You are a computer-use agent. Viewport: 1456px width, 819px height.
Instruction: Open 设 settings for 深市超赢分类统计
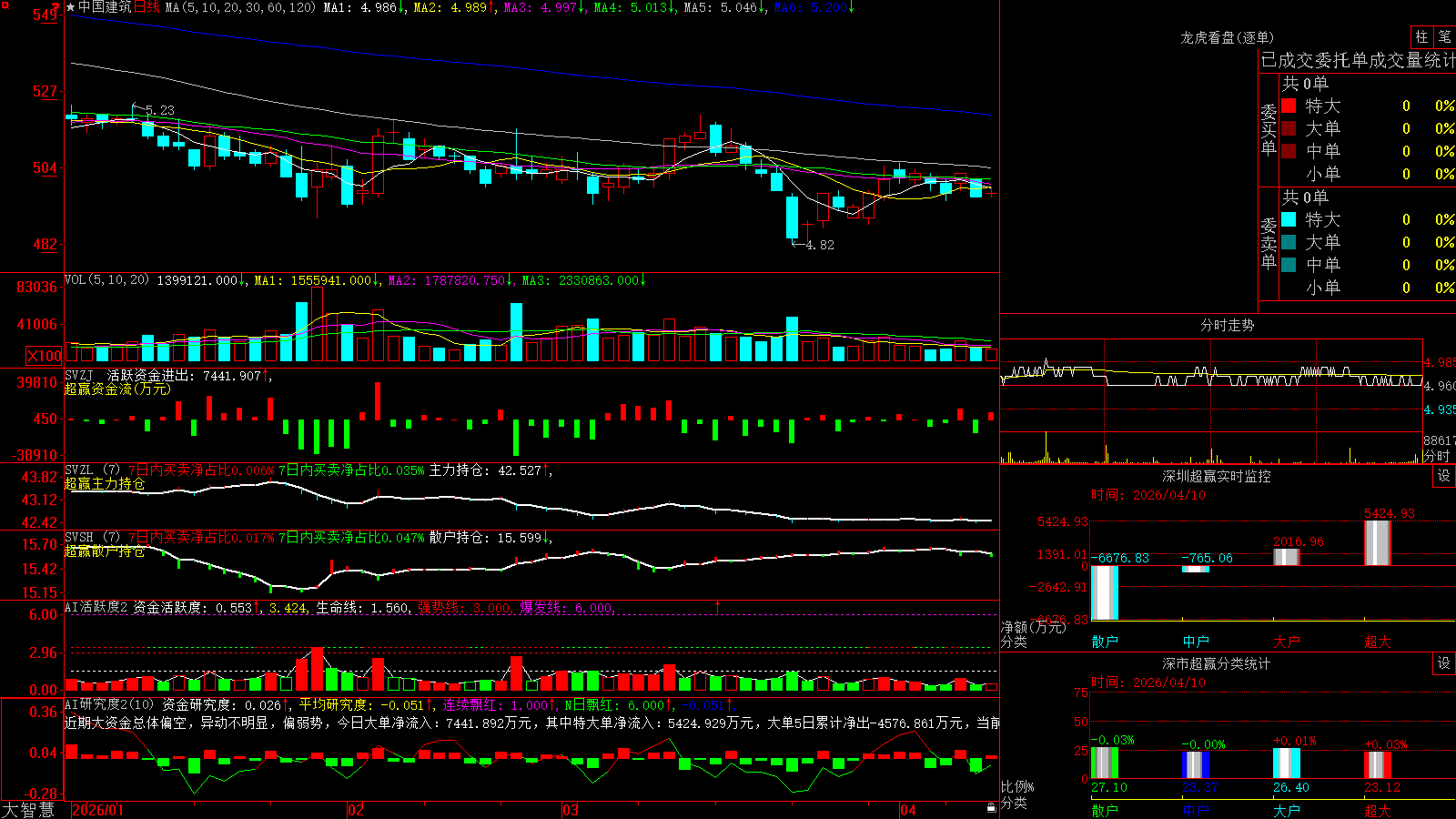click(x=1444, y=663)
